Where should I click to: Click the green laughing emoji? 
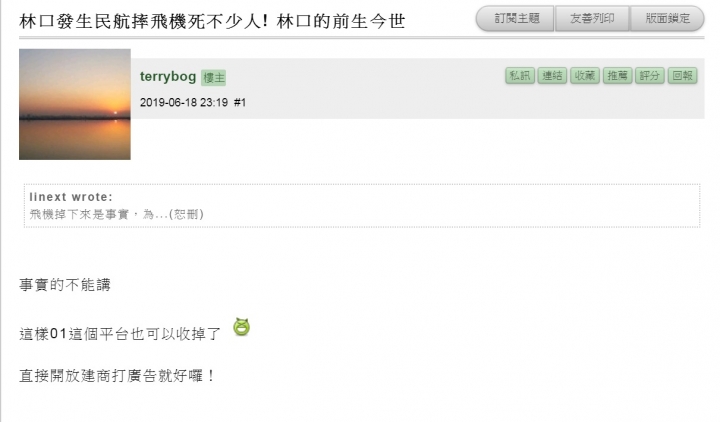tap(242, 327)
